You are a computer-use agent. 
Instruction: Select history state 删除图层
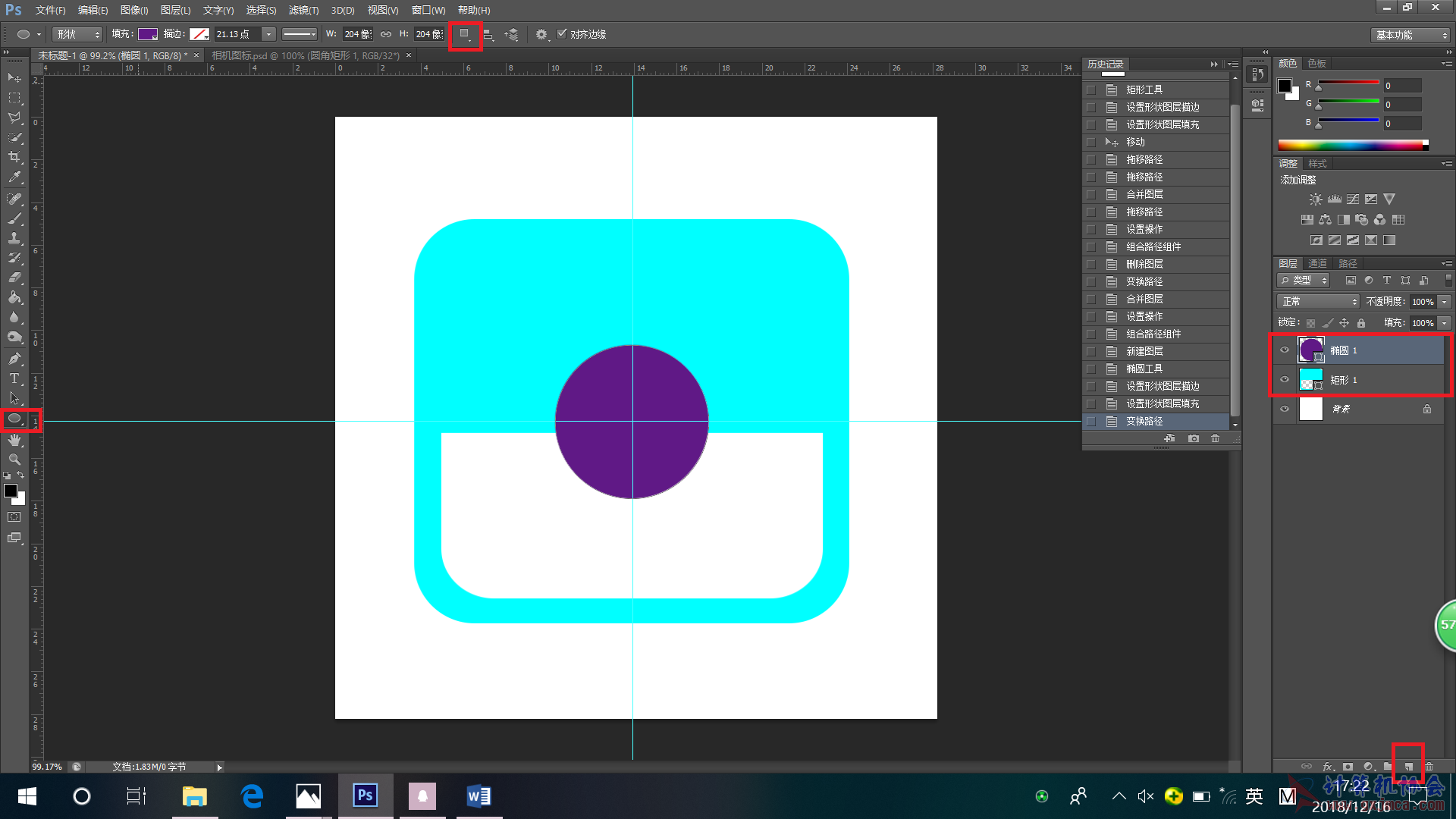[1156, 264]
